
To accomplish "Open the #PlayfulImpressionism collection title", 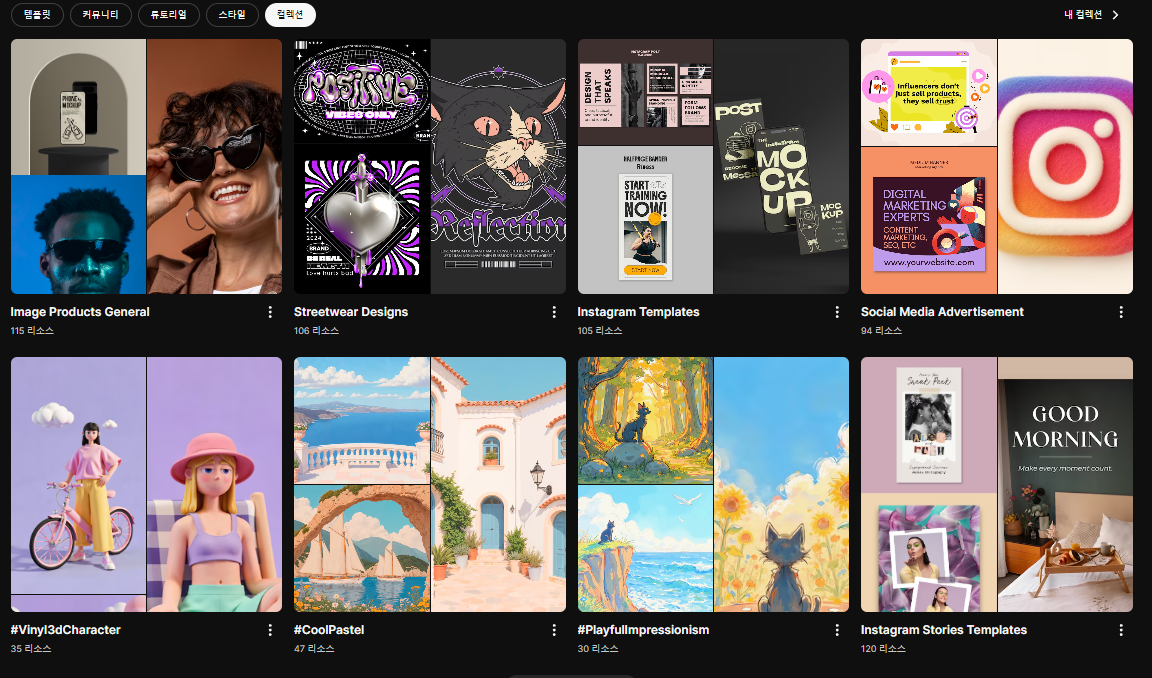I will [x=644, y=630].
